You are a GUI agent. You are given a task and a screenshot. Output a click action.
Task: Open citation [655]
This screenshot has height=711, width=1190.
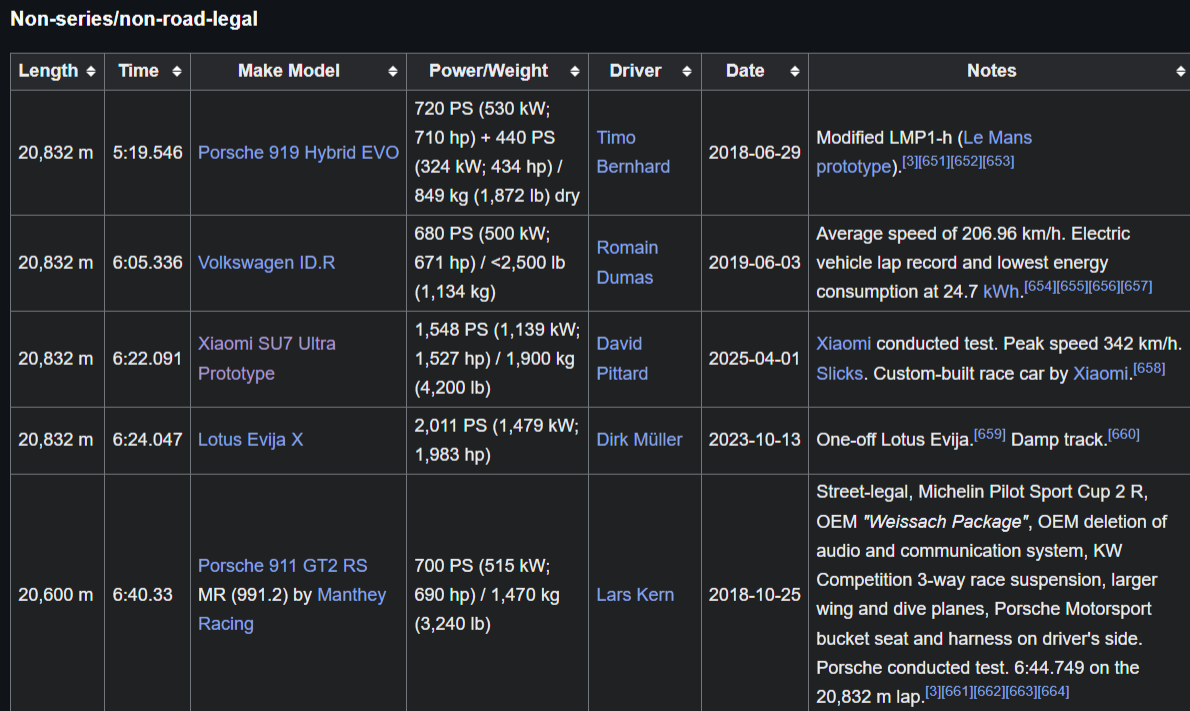[1072, 286]
